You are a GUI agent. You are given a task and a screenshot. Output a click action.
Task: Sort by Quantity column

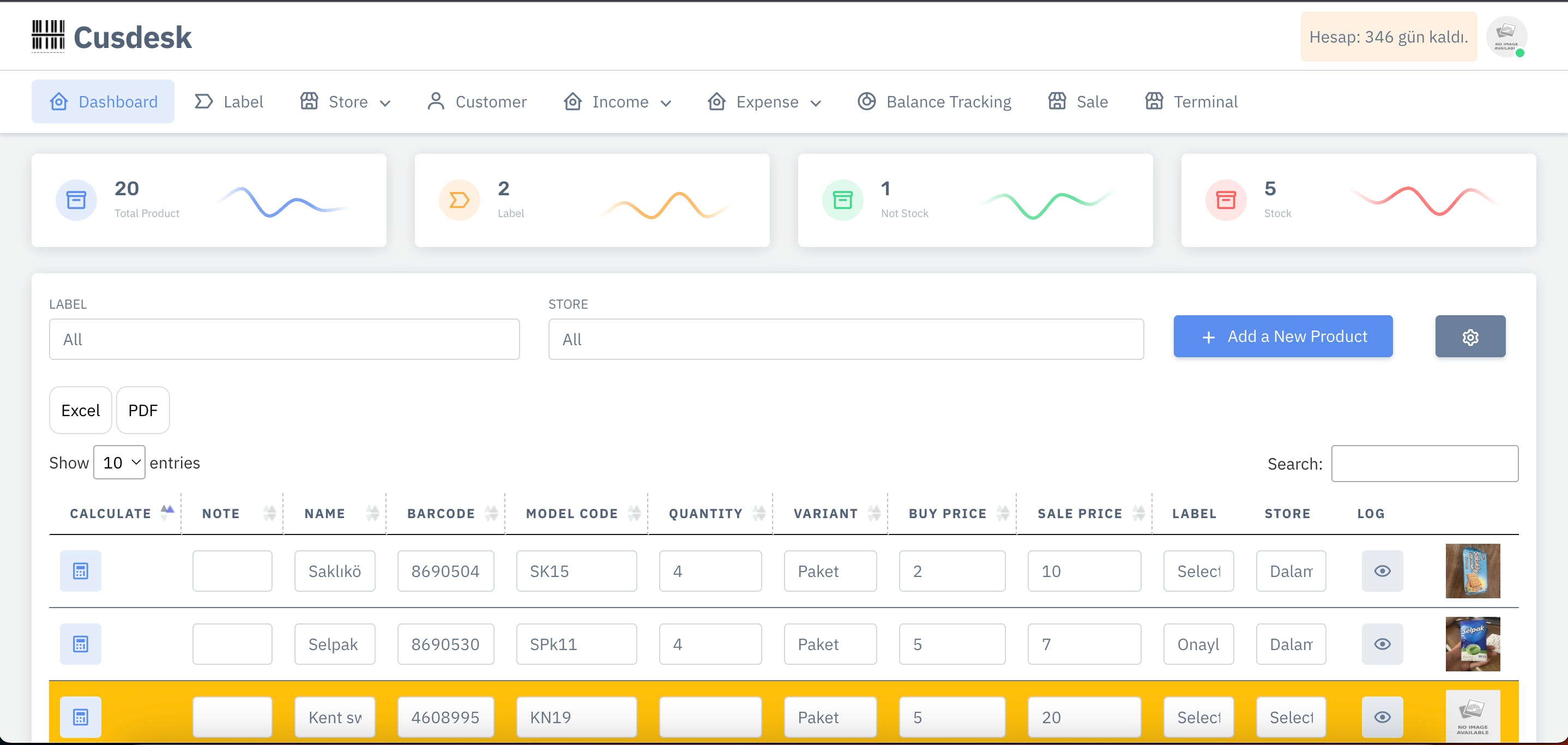tap(711, 513)
